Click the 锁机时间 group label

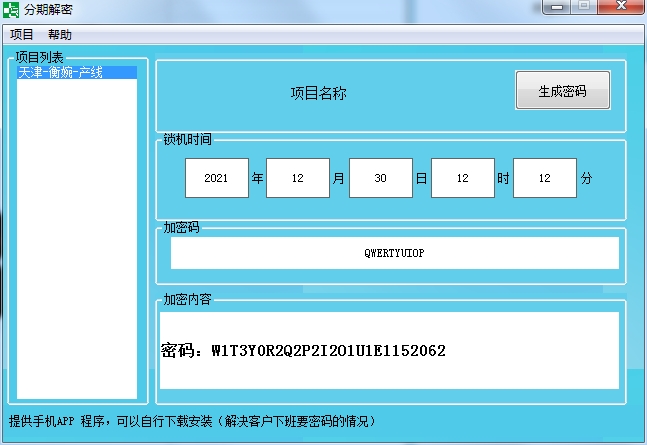(187, 140)
